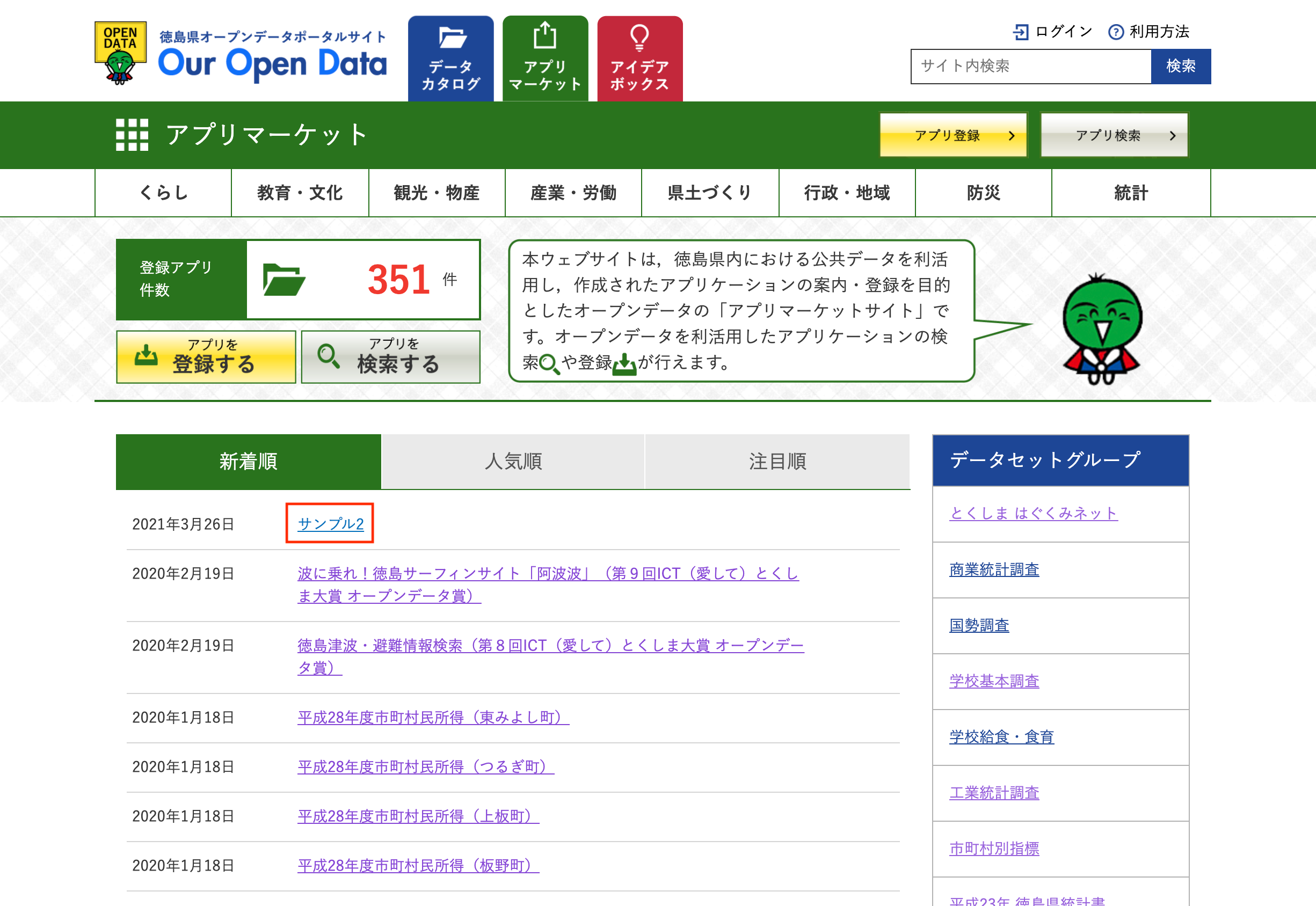Click the アプリマーケット grid icon
Image resolution: width=1316 pixels, height=906 pixels.
(x=132, y=135)
